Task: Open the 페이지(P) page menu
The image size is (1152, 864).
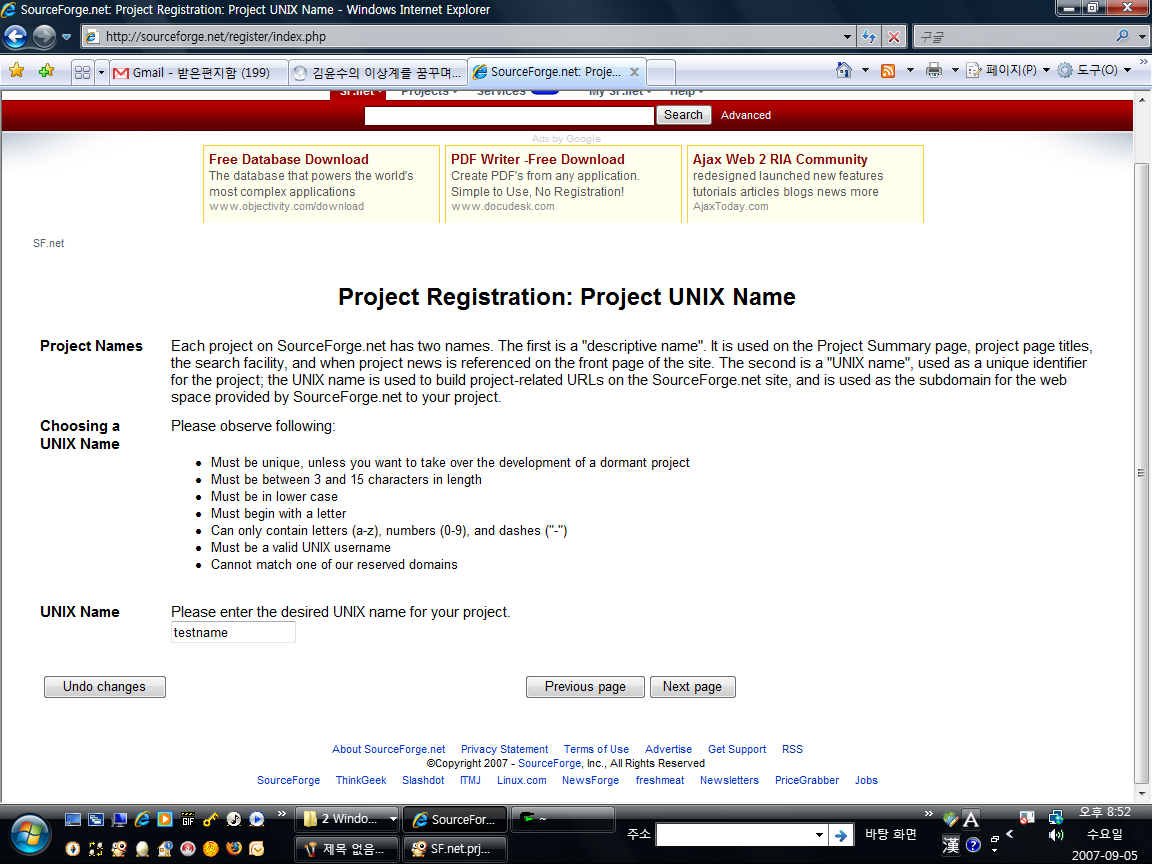Action: click(1008, 70)
